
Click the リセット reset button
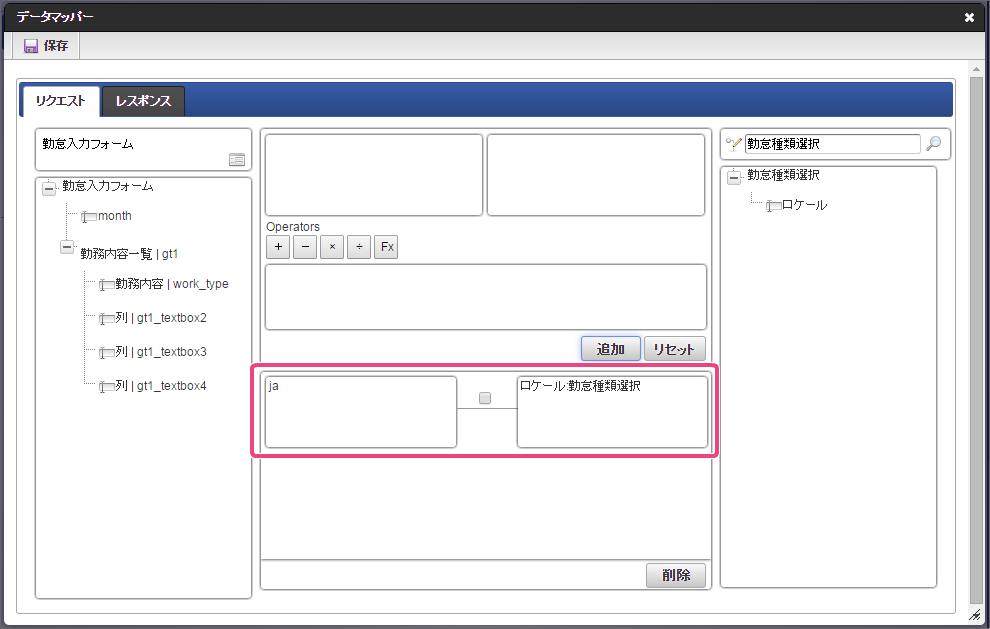click(674, 349)
